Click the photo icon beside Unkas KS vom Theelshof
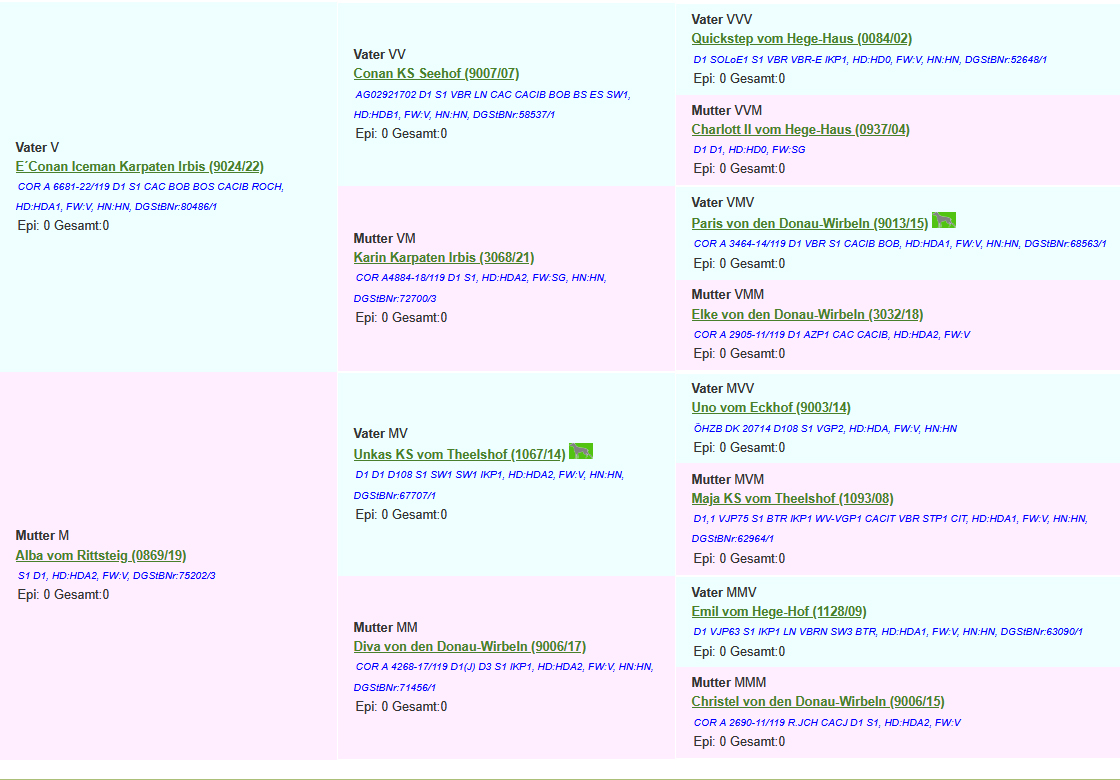The width and height of the screenshot is (1120, 780). [x=581, y=452]
